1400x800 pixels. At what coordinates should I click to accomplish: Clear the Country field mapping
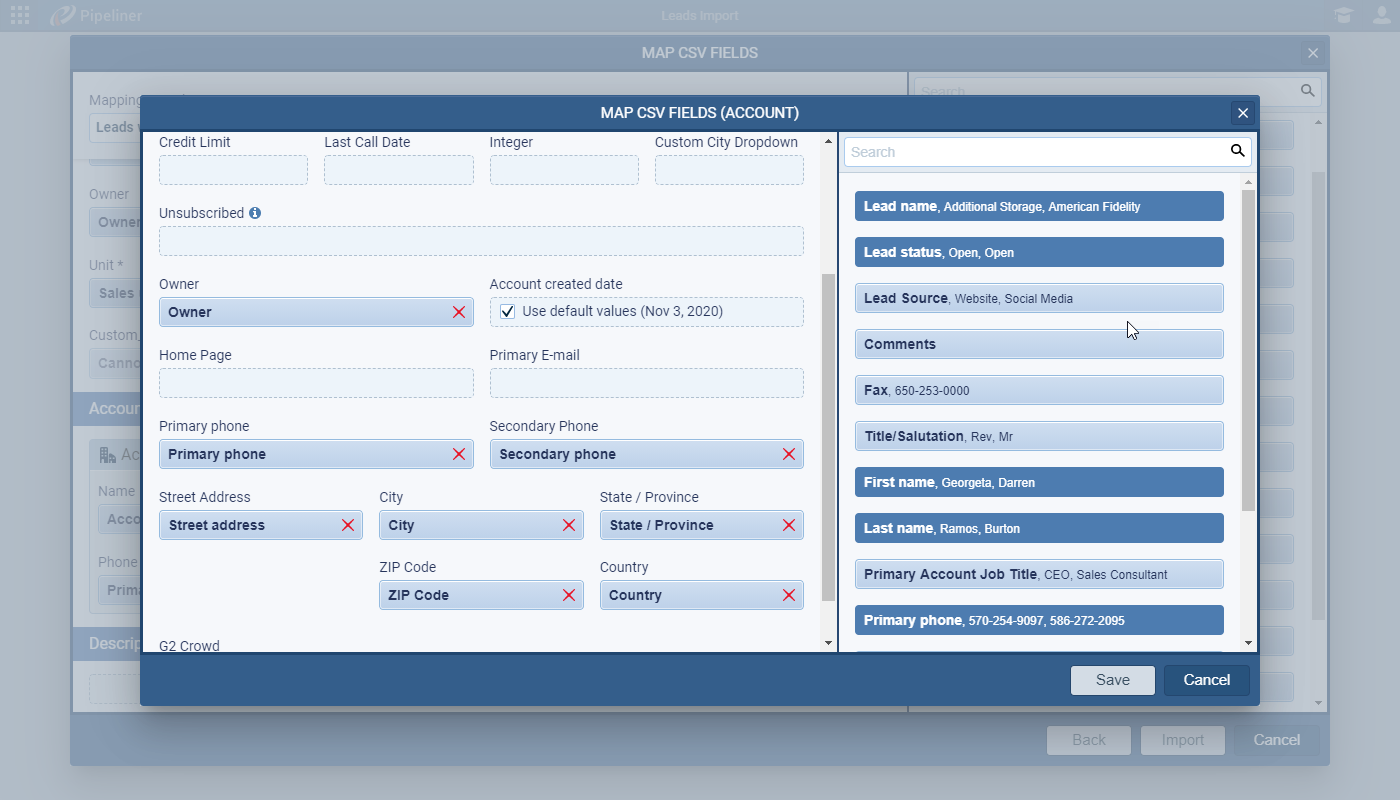789,595
